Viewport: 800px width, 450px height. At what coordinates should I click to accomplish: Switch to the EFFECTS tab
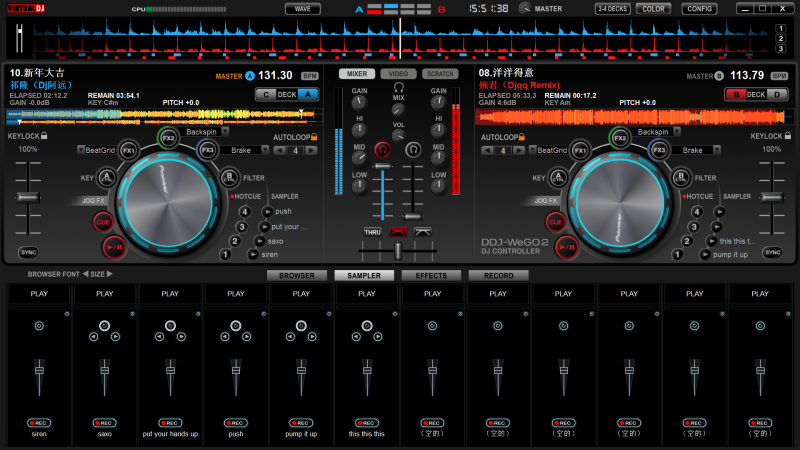431,276
